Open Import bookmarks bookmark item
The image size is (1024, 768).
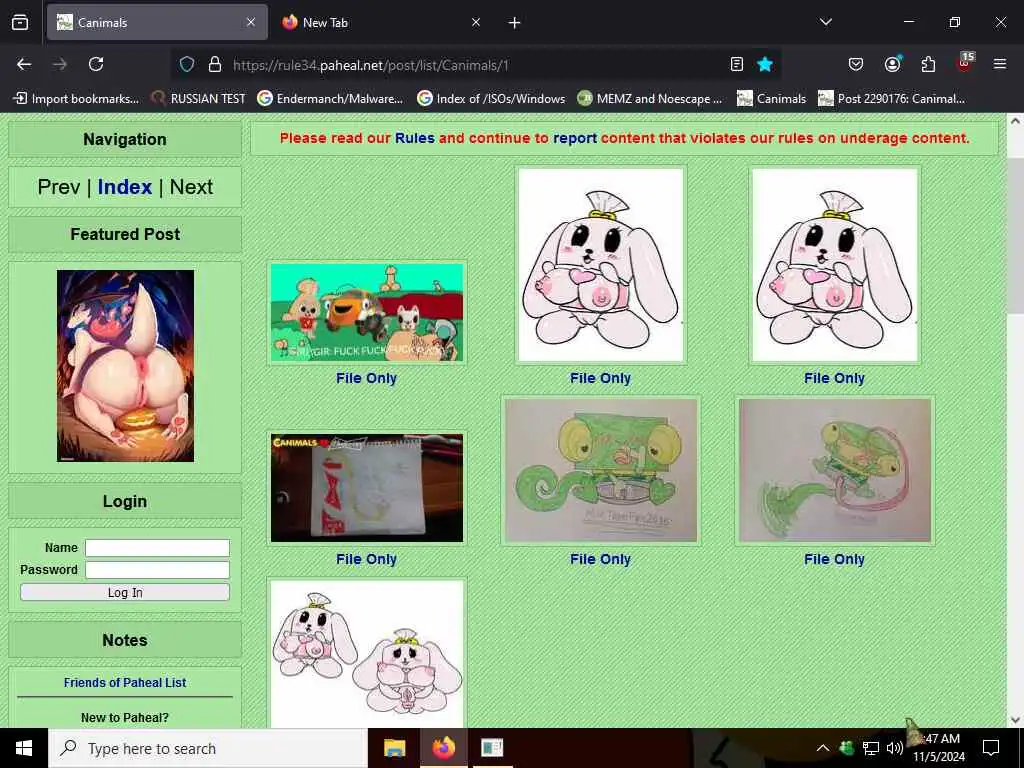point(76,99)
